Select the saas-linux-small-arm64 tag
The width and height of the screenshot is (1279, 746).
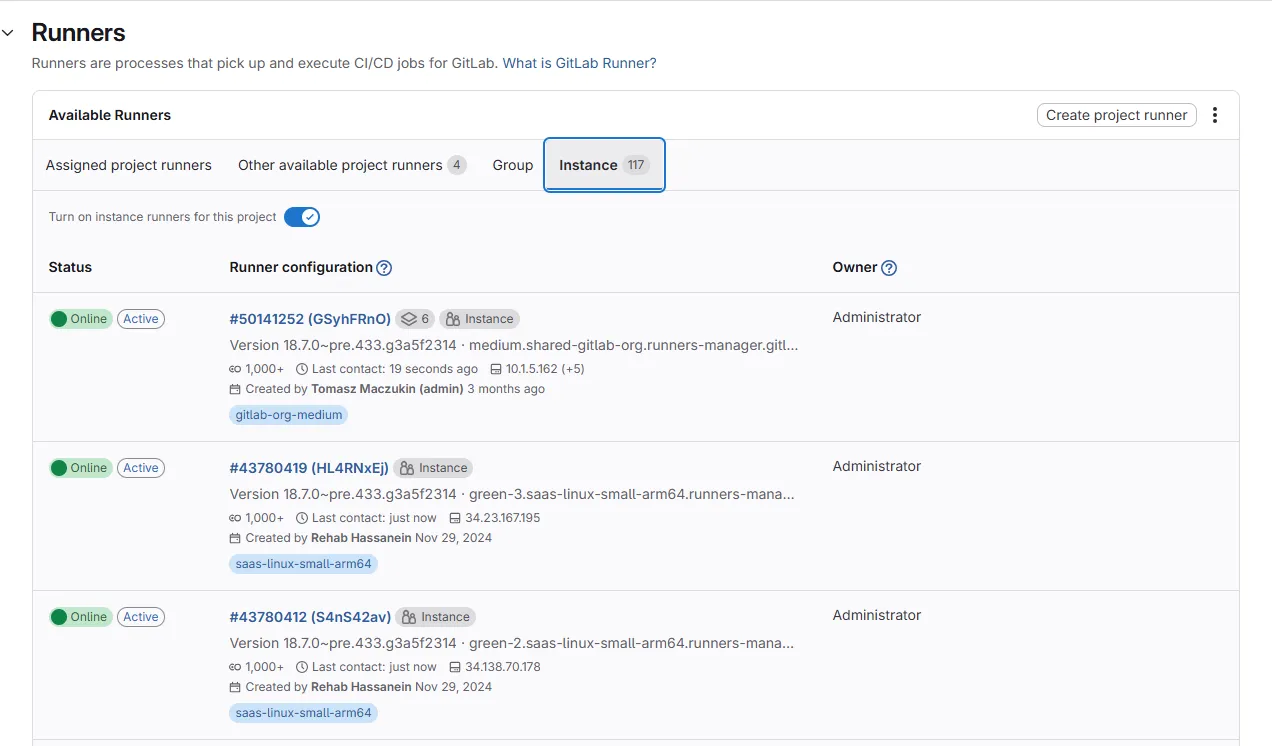[x=303, y=563]
